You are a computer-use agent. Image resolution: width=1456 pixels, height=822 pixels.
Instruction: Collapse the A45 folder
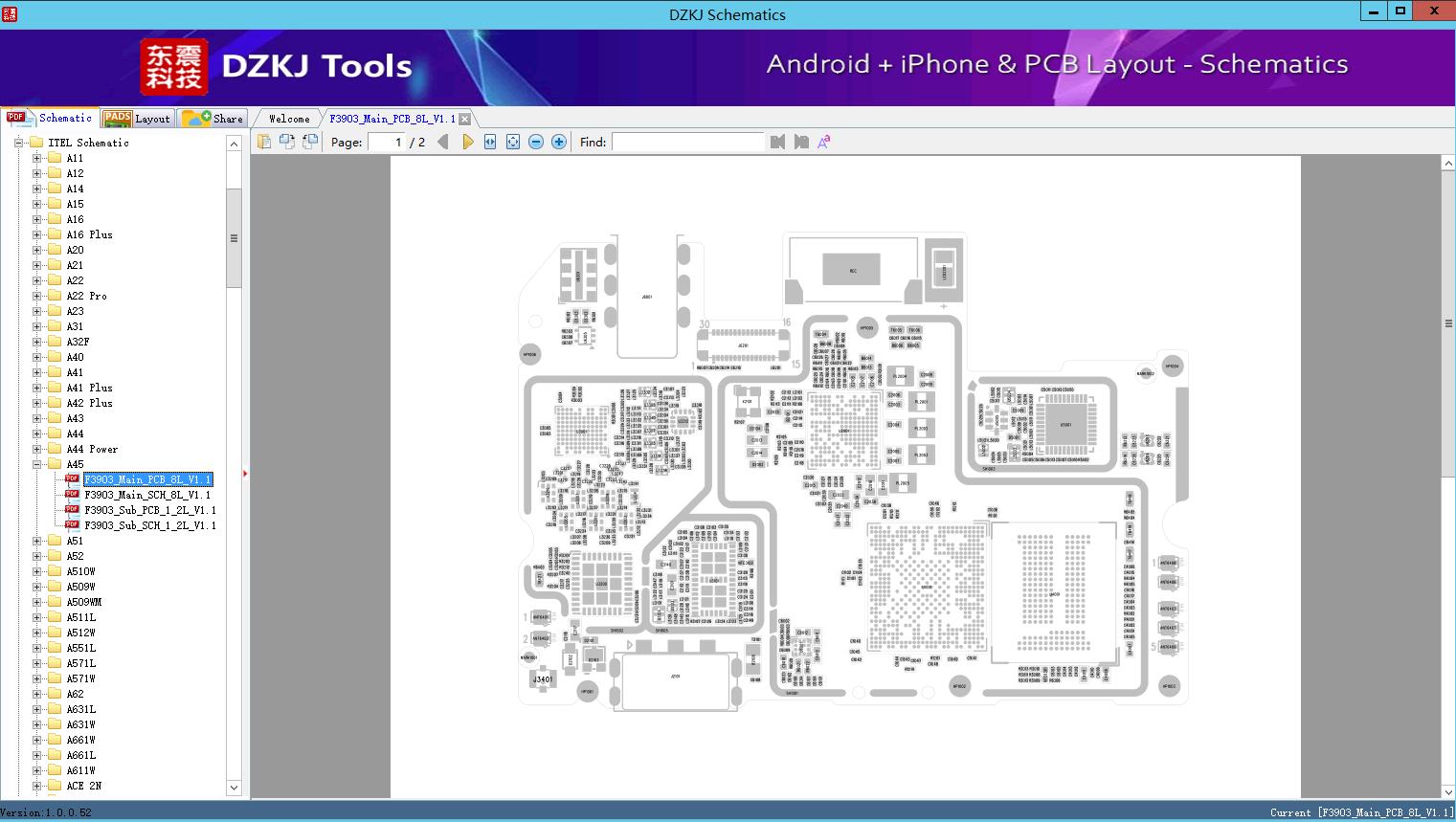coord(37,464)
